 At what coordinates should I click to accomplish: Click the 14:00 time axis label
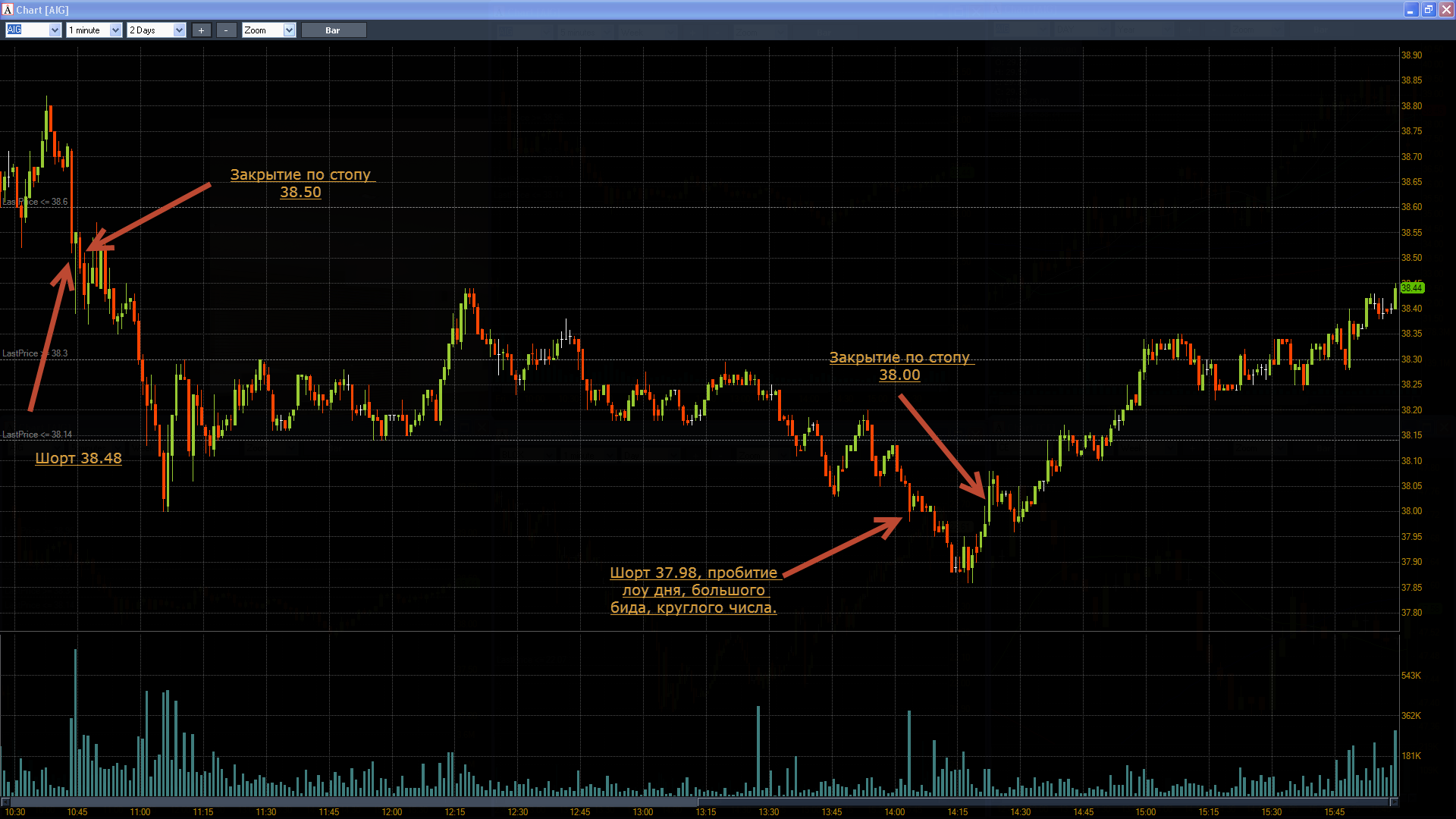[x=895, y=812]
